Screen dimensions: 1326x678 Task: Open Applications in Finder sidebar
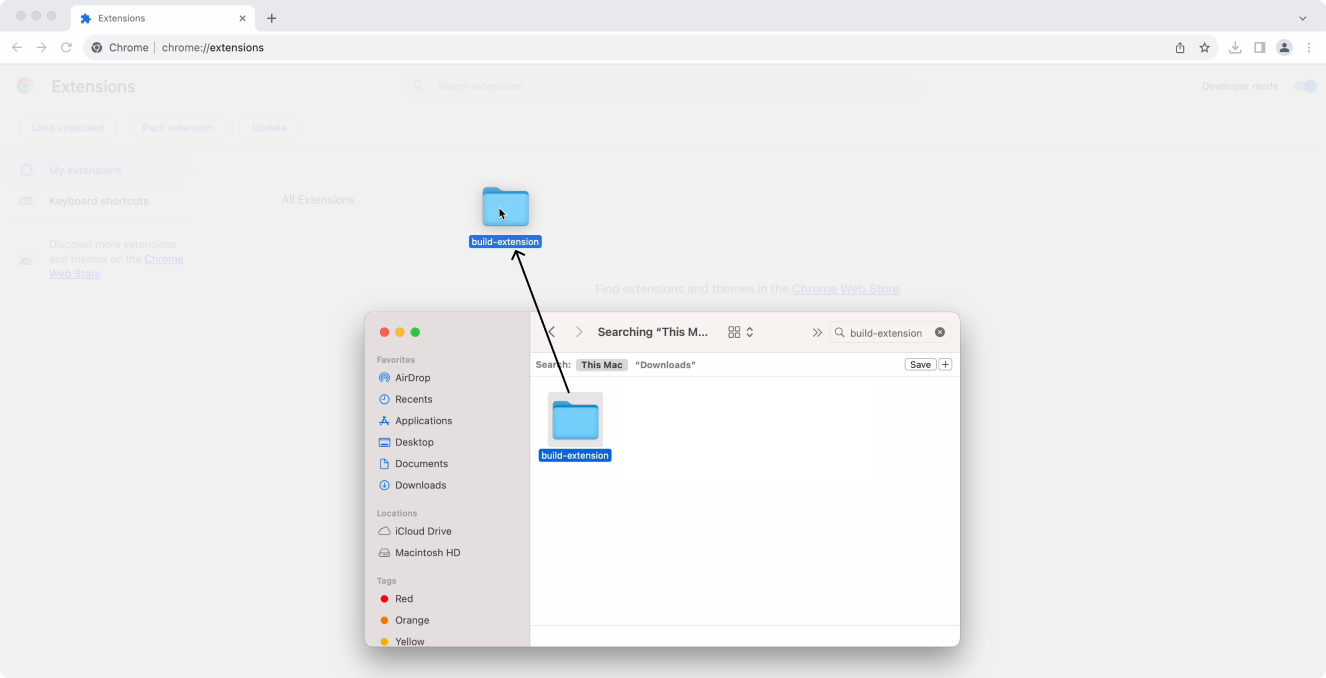(x=423, y=421)
